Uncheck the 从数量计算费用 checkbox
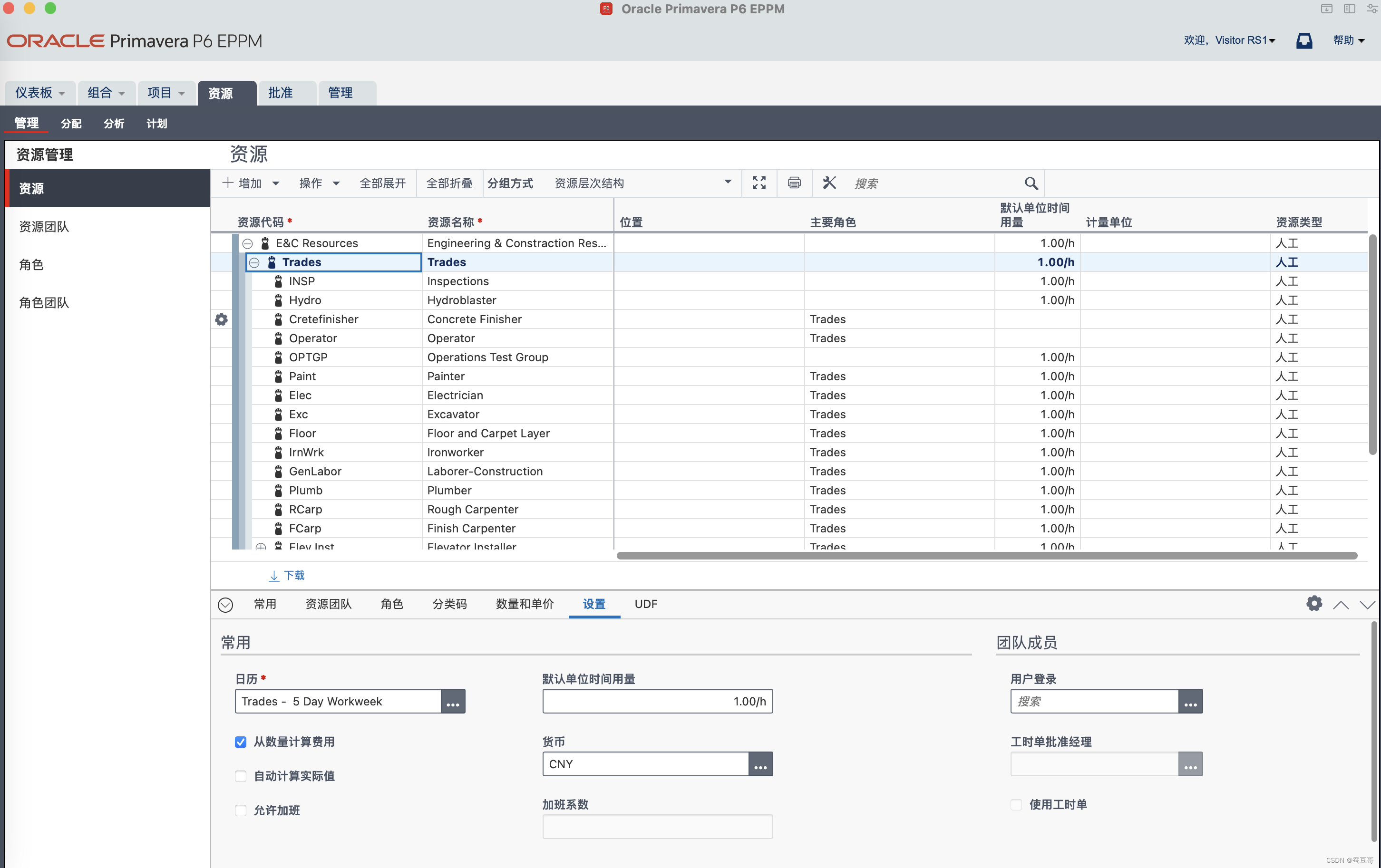 (240, 742)
